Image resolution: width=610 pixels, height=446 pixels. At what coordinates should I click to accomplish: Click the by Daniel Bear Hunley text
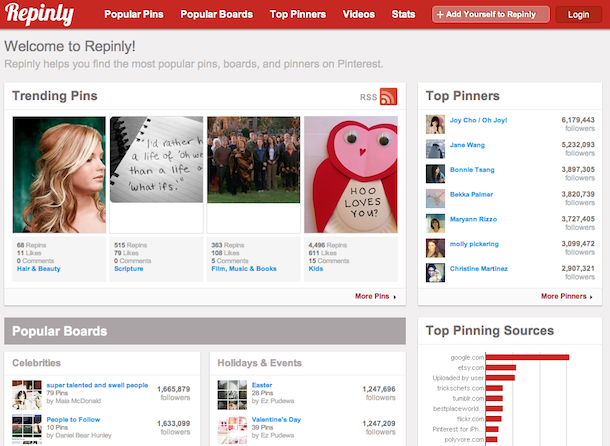[79, 435]
